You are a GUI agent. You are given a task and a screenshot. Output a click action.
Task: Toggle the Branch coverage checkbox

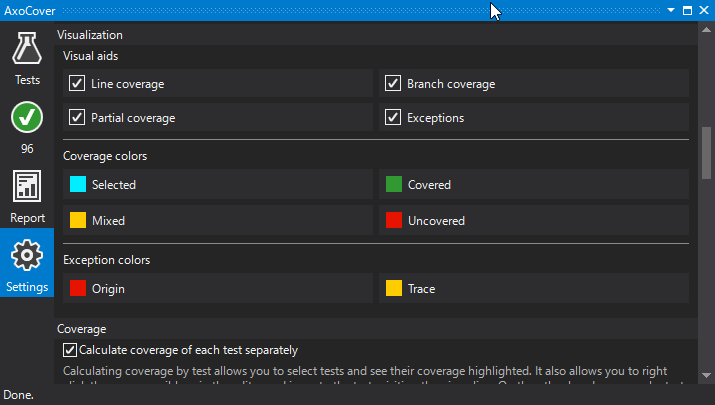(x=393, y=83)
